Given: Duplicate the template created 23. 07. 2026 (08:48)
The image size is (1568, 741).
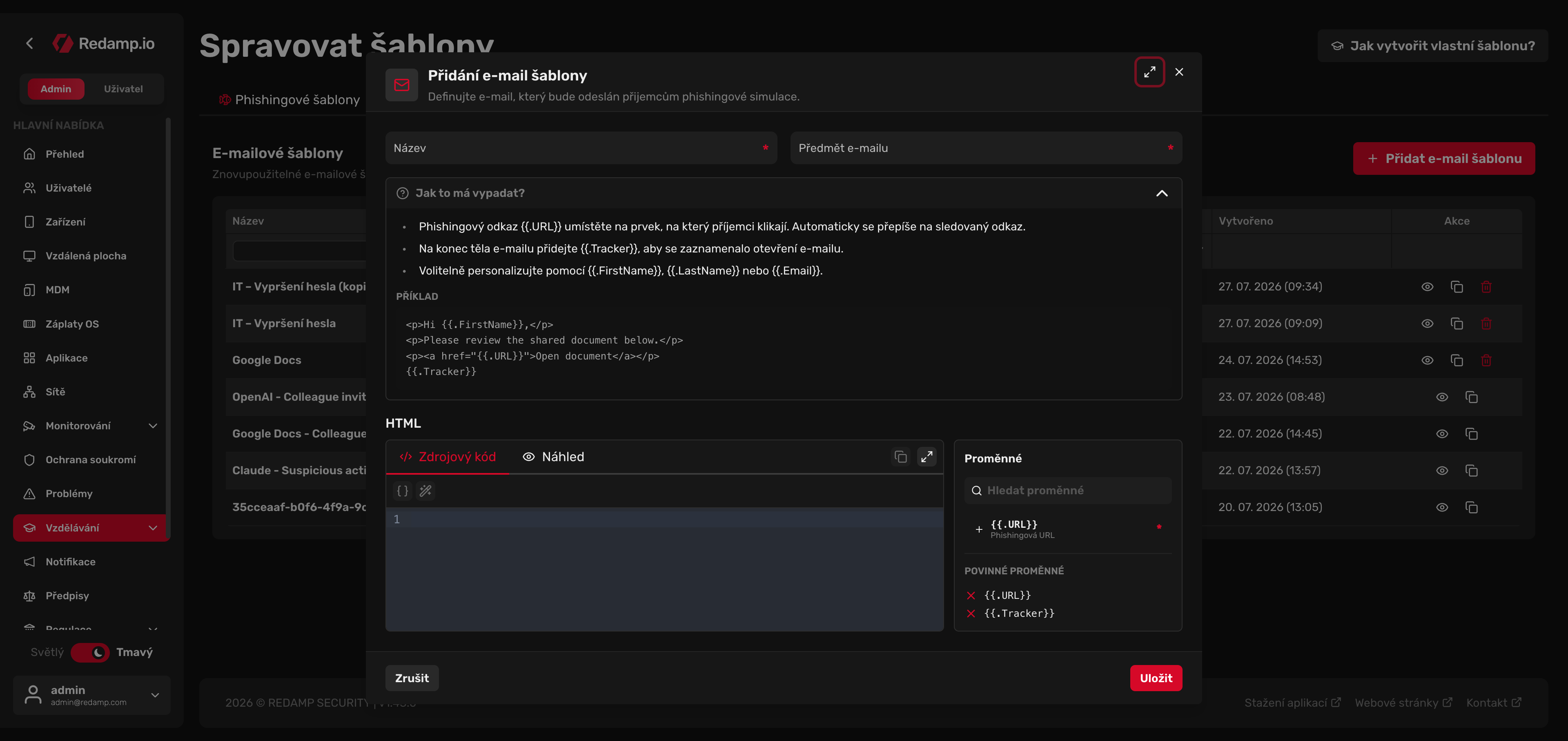Looking at the screenshot, I should click(x=1471, y=397).
